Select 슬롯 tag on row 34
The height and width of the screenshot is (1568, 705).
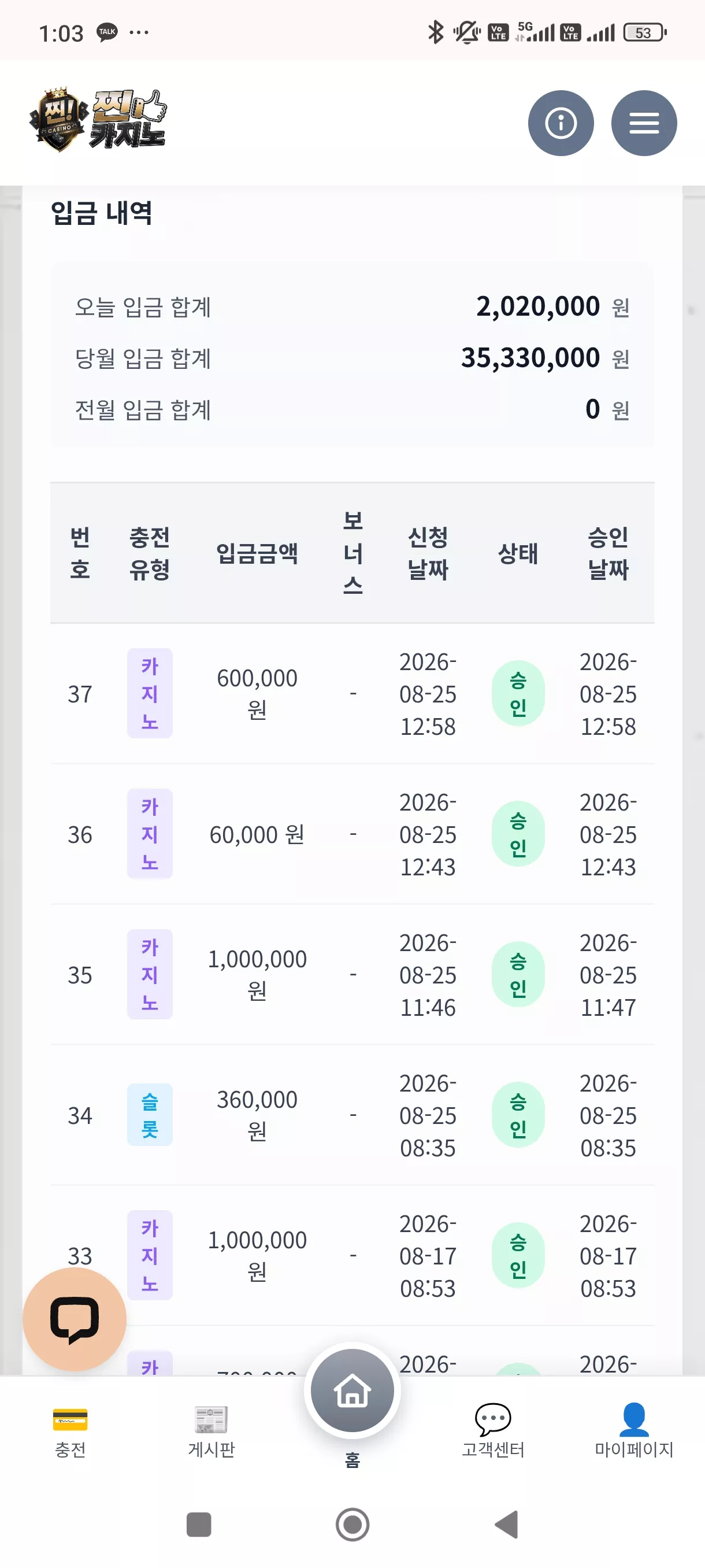(150, 1115)
